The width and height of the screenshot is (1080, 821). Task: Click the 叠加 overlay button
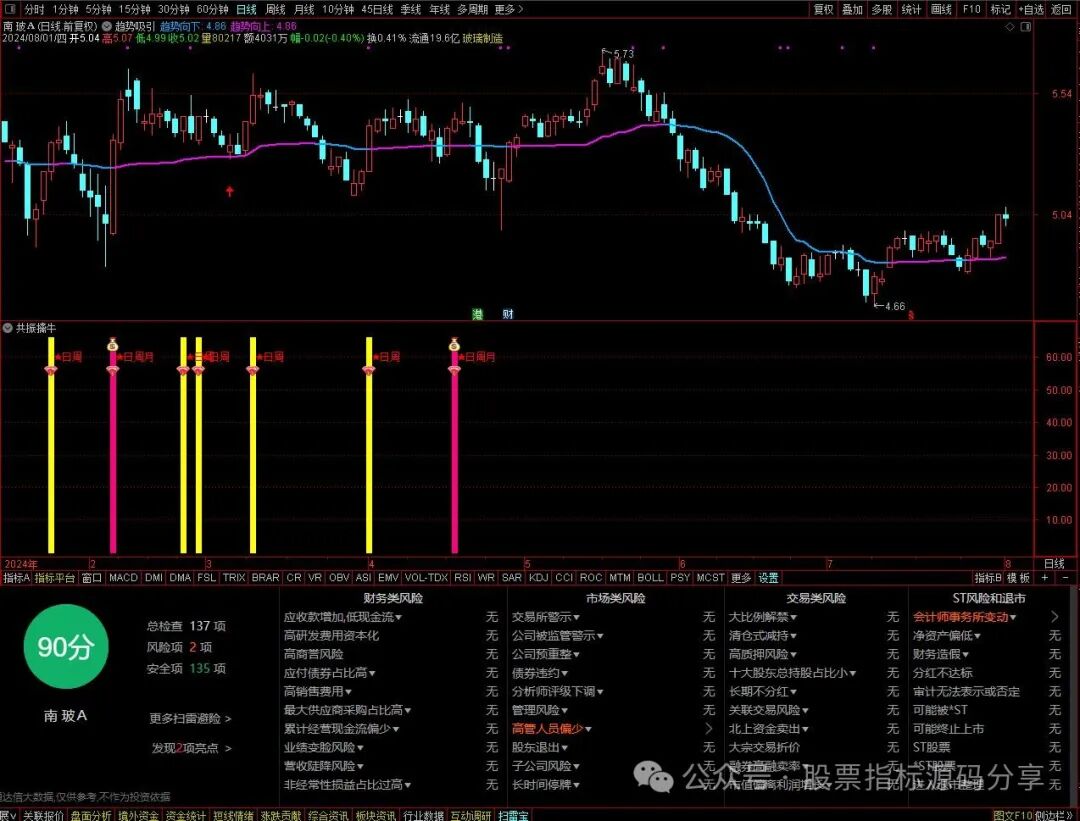coord(852,9)
